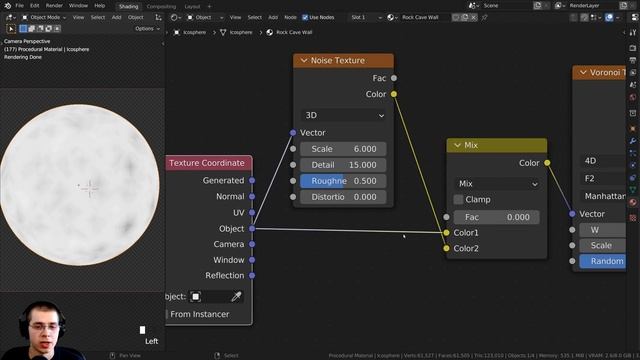Open the Render properties tab icon
The height and width of the screenshot is (360, 640).
pyautogui.click(x=633, y=48)
